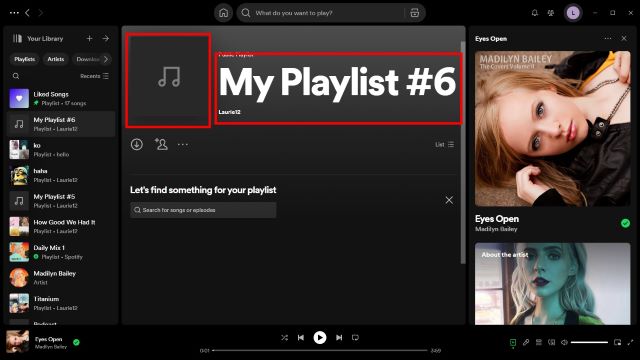Show more library filter chips
Image resolution: width=640 pixels, height=360 pixels.
[x=106, y=59]
